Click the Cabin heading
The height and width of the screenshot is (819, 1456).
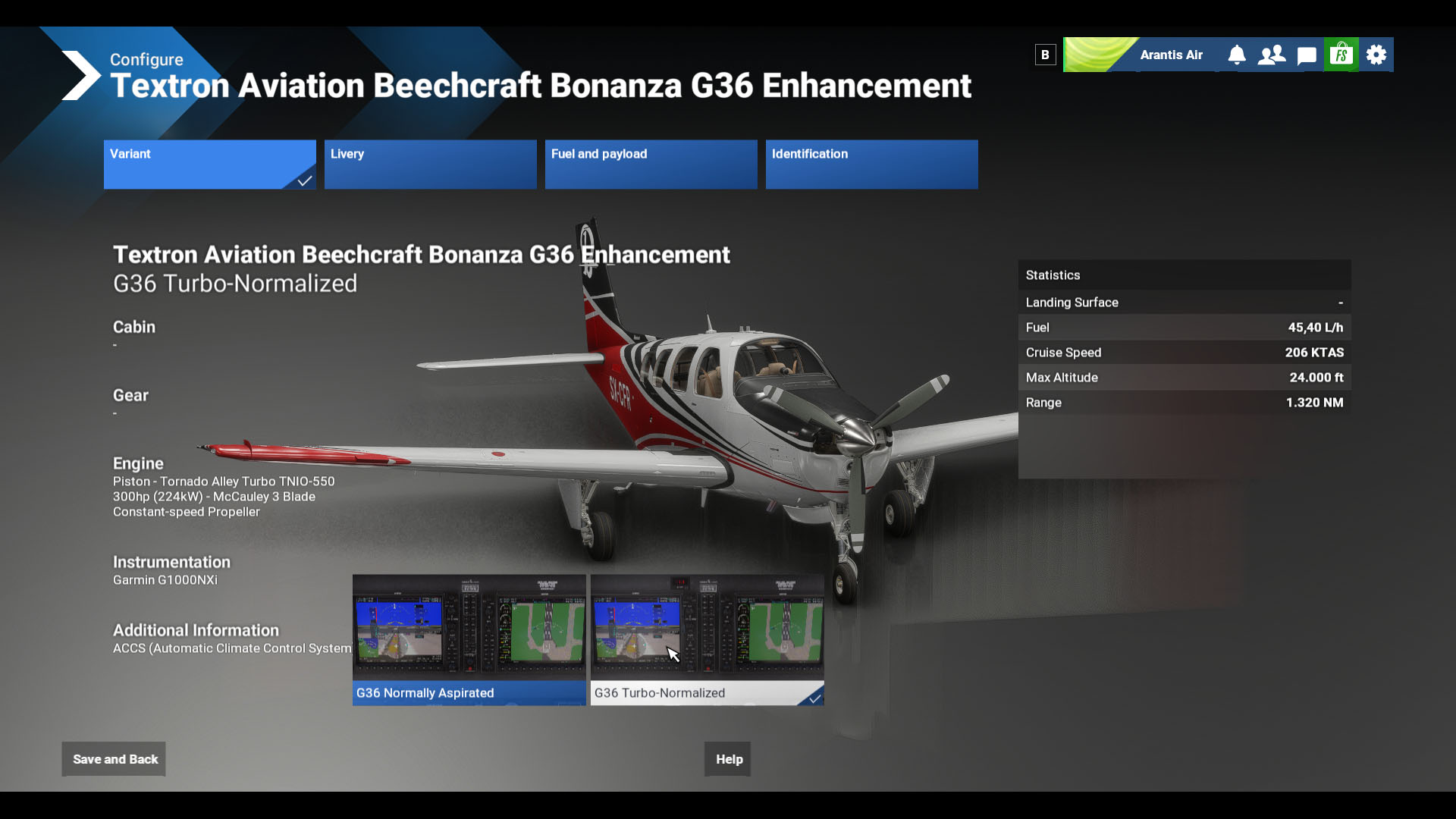pyautogui.click(x=134, y=327)
